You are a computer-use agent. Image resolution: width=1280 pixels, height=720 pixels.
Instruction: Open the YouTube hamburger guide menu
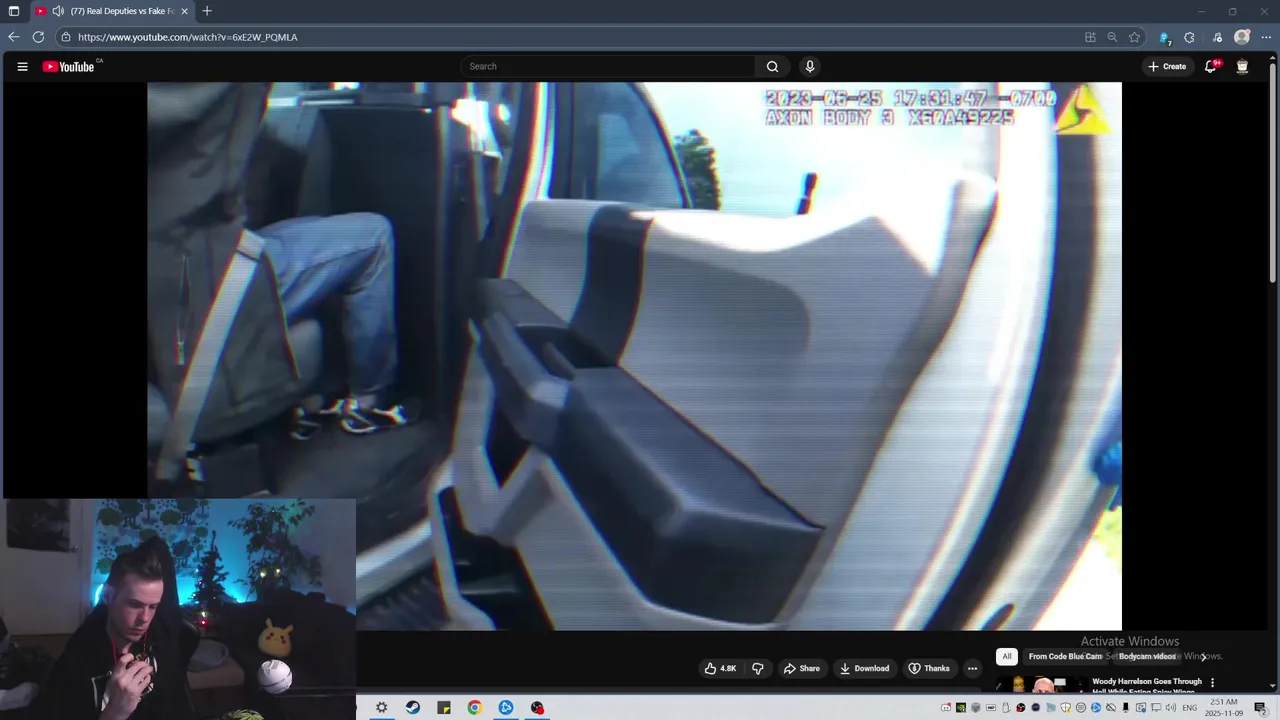click(x=22, y=67)
